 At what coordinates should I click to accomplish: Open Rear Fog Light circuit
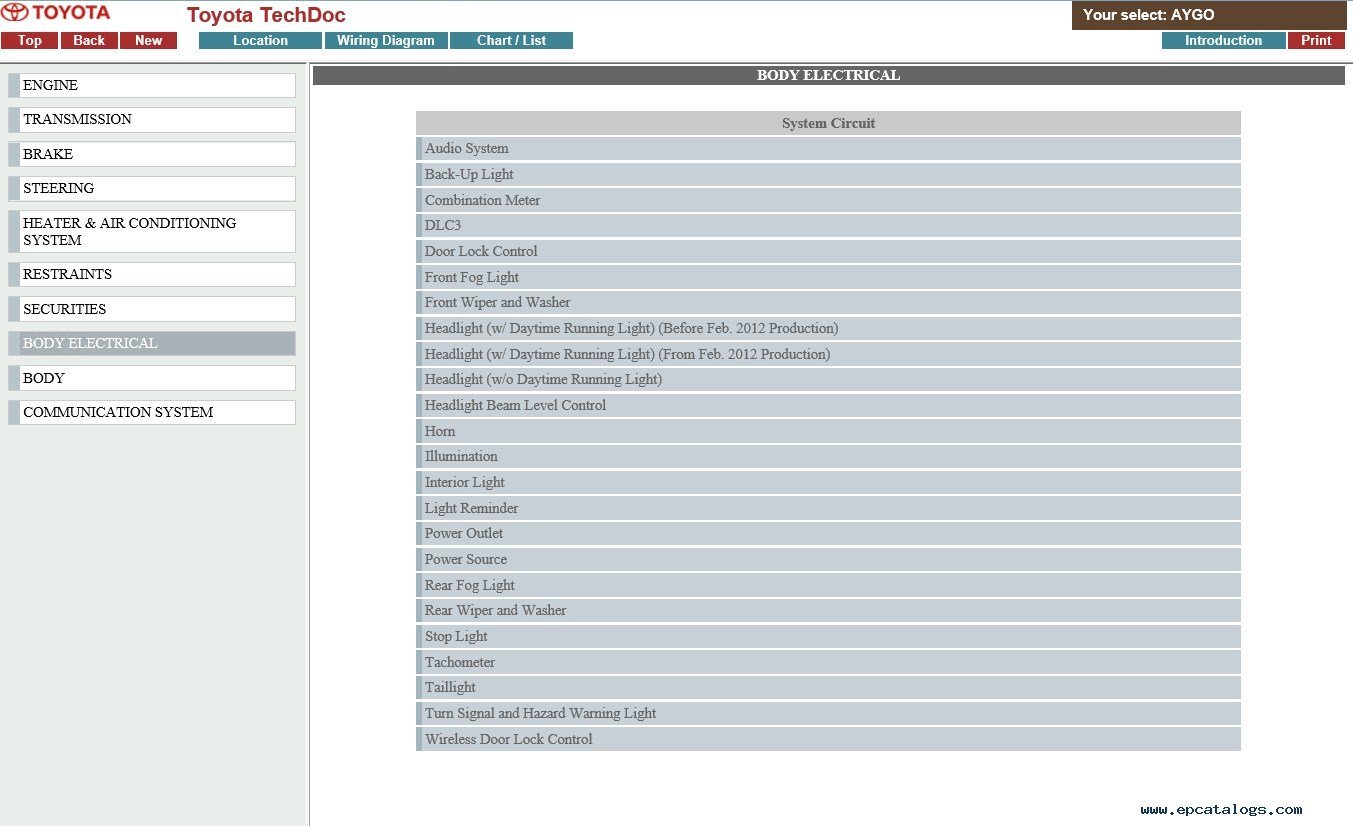tap(828, 585)
